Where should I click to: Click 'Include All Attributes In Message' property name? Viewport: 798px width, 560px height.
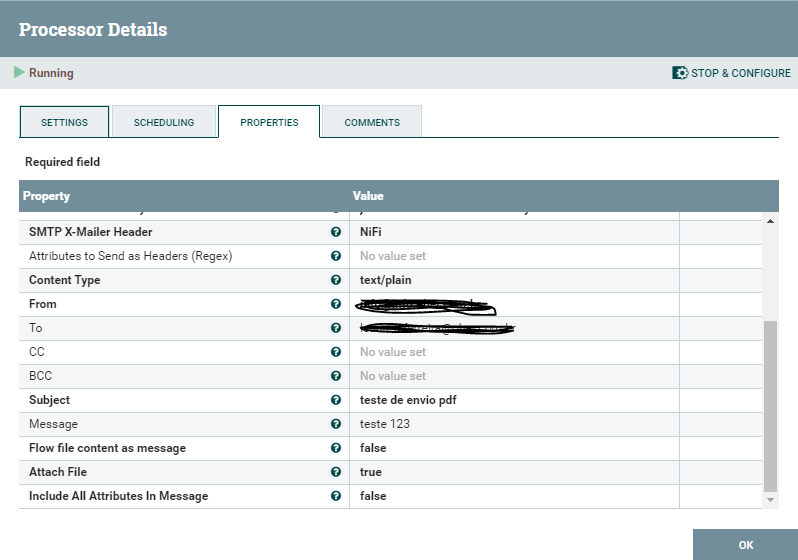pyautogui.click(x=119, y=496)
